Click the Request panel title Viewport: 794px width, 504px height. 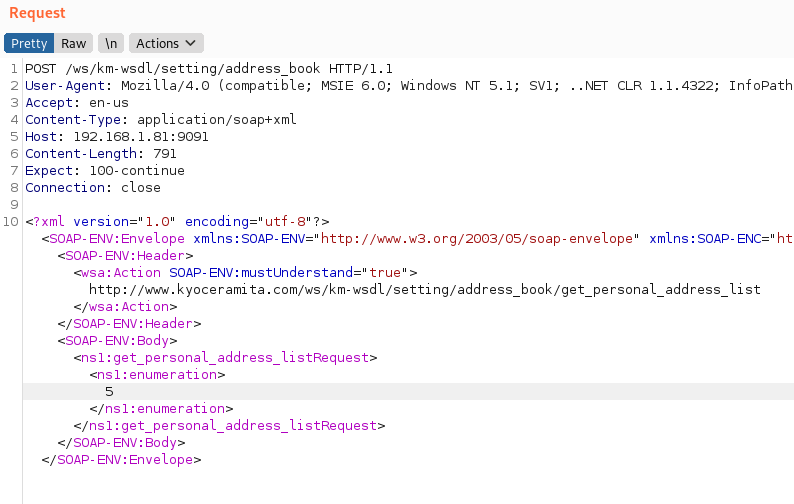[x=37, y=13]
